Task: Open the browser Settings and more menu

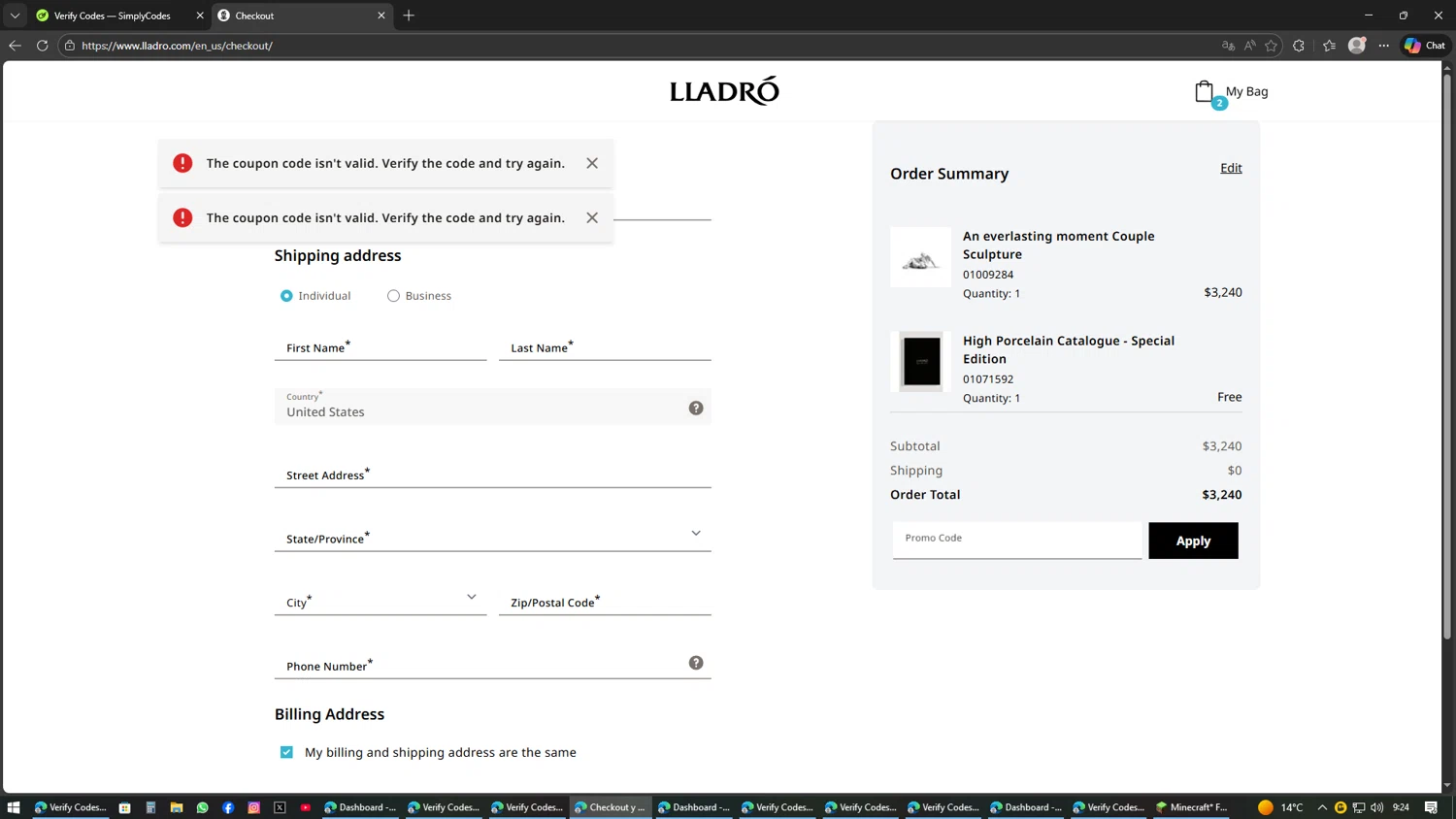Action: (x=1384, y=46)
